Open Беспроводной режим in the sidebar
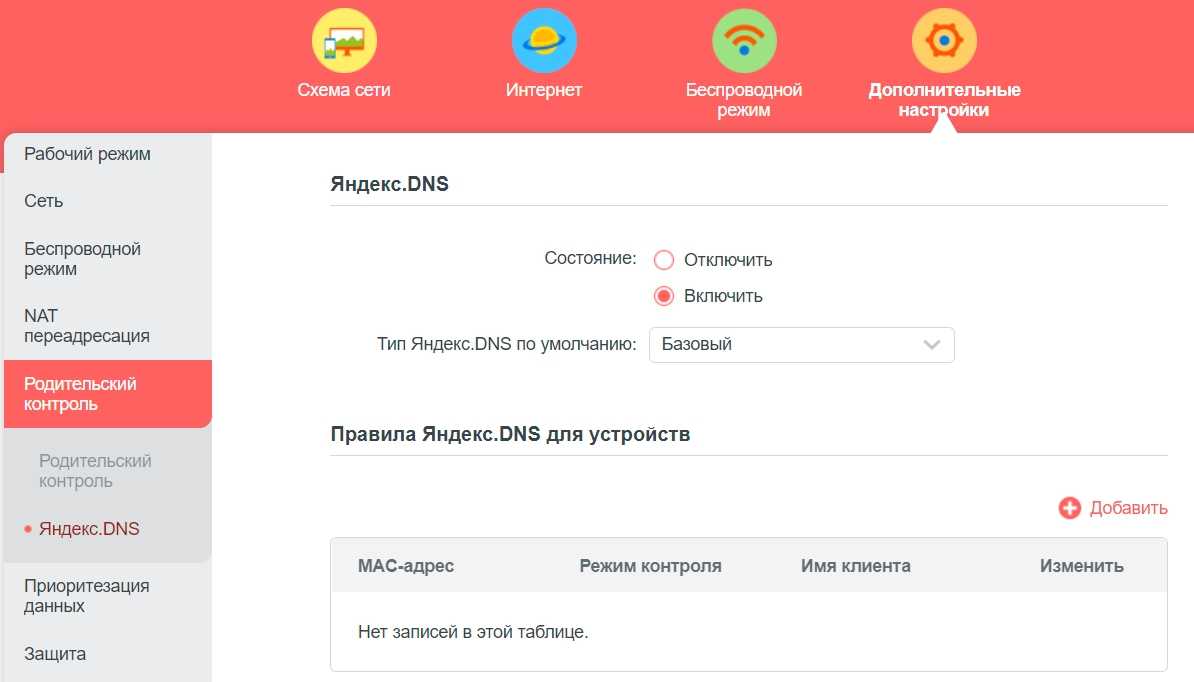 click(82, 259)
